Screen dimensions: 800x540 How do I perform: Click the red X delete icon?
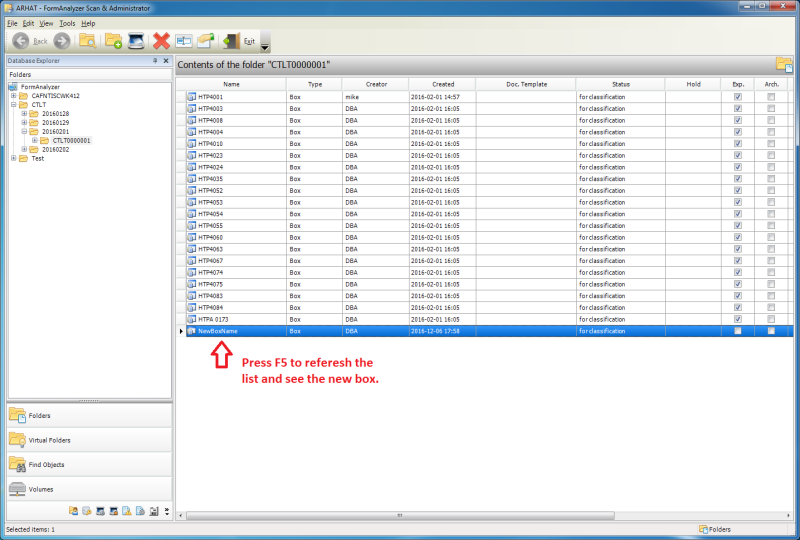[161, 41]
